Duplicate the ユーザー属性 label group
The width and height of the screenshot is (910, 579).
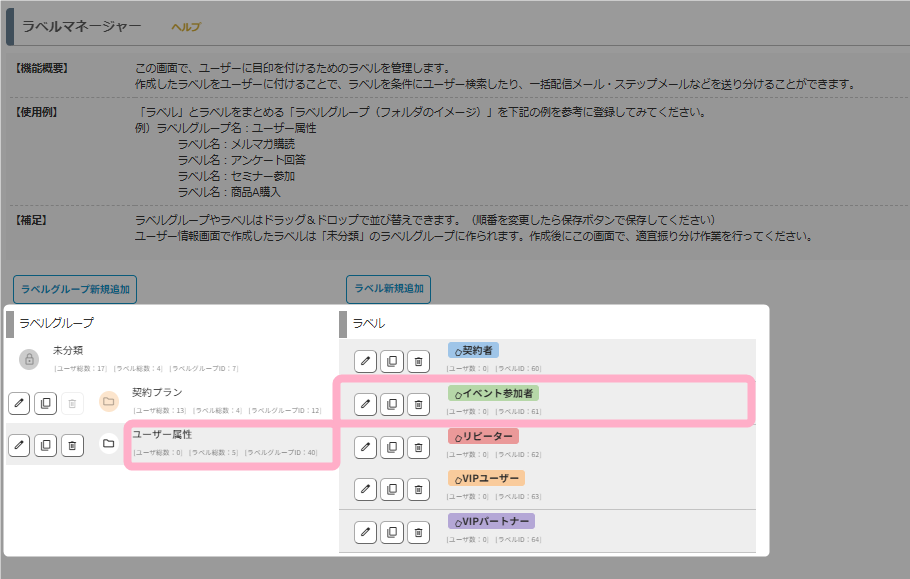pyautogui.click(x=45, y=445)
